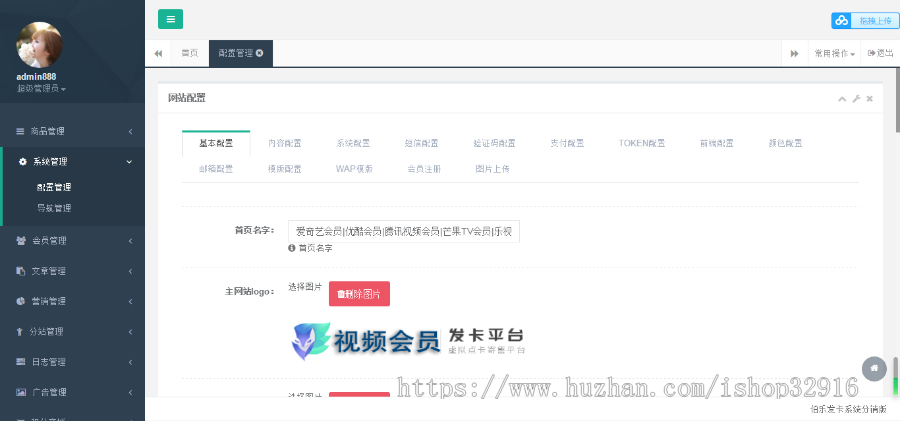This screenshot has height=421, width=900.
Task: Click the red 删除图片 button
Action: (x=359, y=294)
